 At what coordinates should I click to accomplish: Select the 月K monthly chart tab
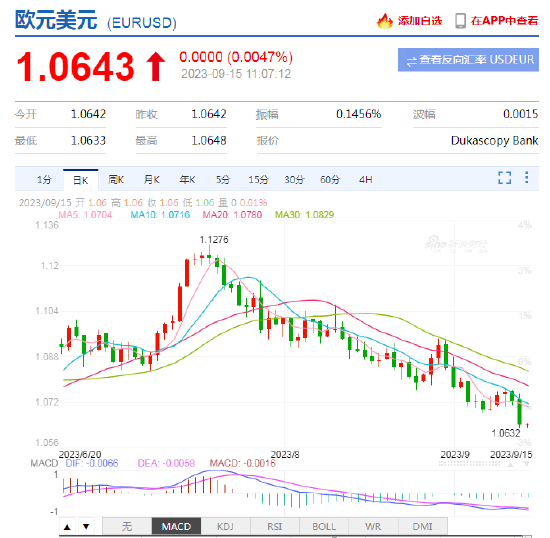coord(152,180)
